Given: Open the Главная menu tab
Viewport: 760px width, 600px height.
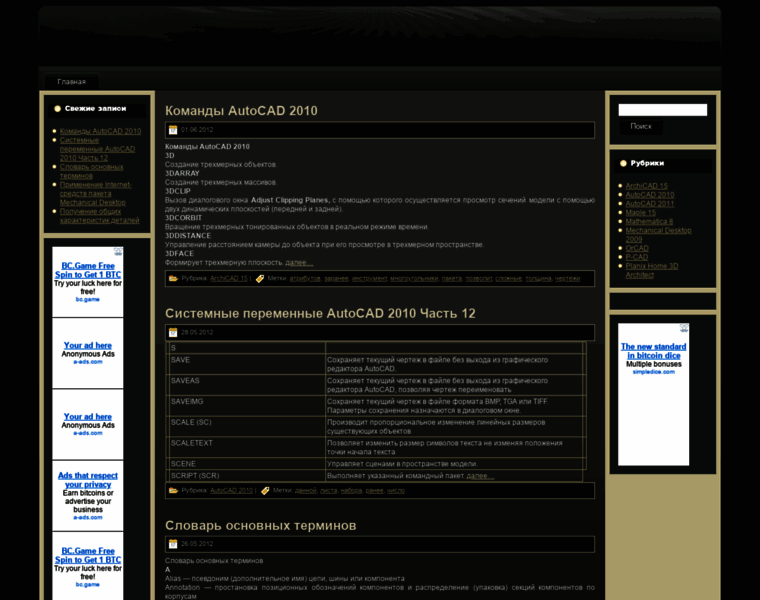Looking at the screenshot, I should click(71, 81).
